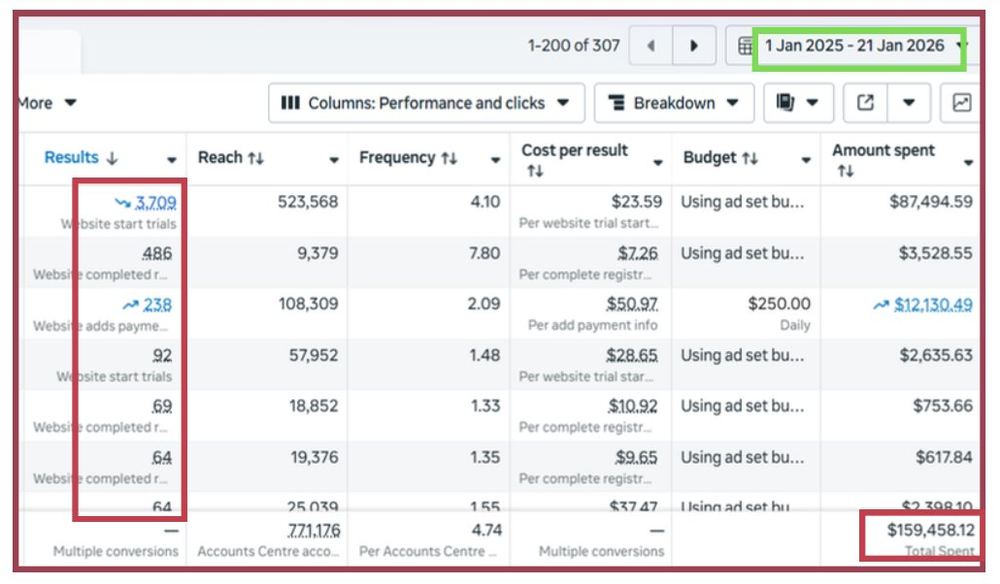
Task: Open the Breakdown dropdown
Action: click(x=674, y=103)
